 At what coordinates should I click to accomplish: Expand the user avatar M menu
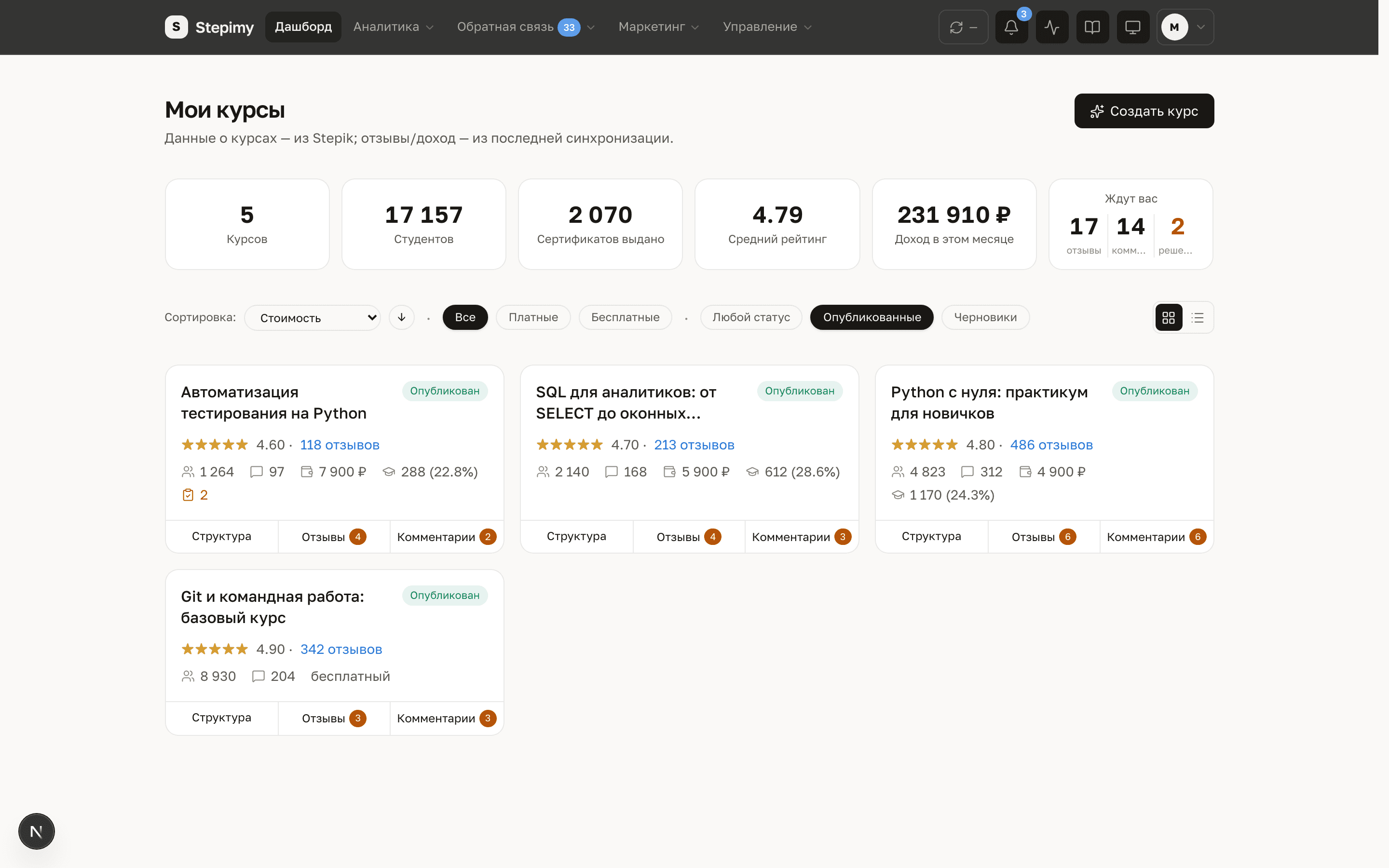coord(1185,27)
